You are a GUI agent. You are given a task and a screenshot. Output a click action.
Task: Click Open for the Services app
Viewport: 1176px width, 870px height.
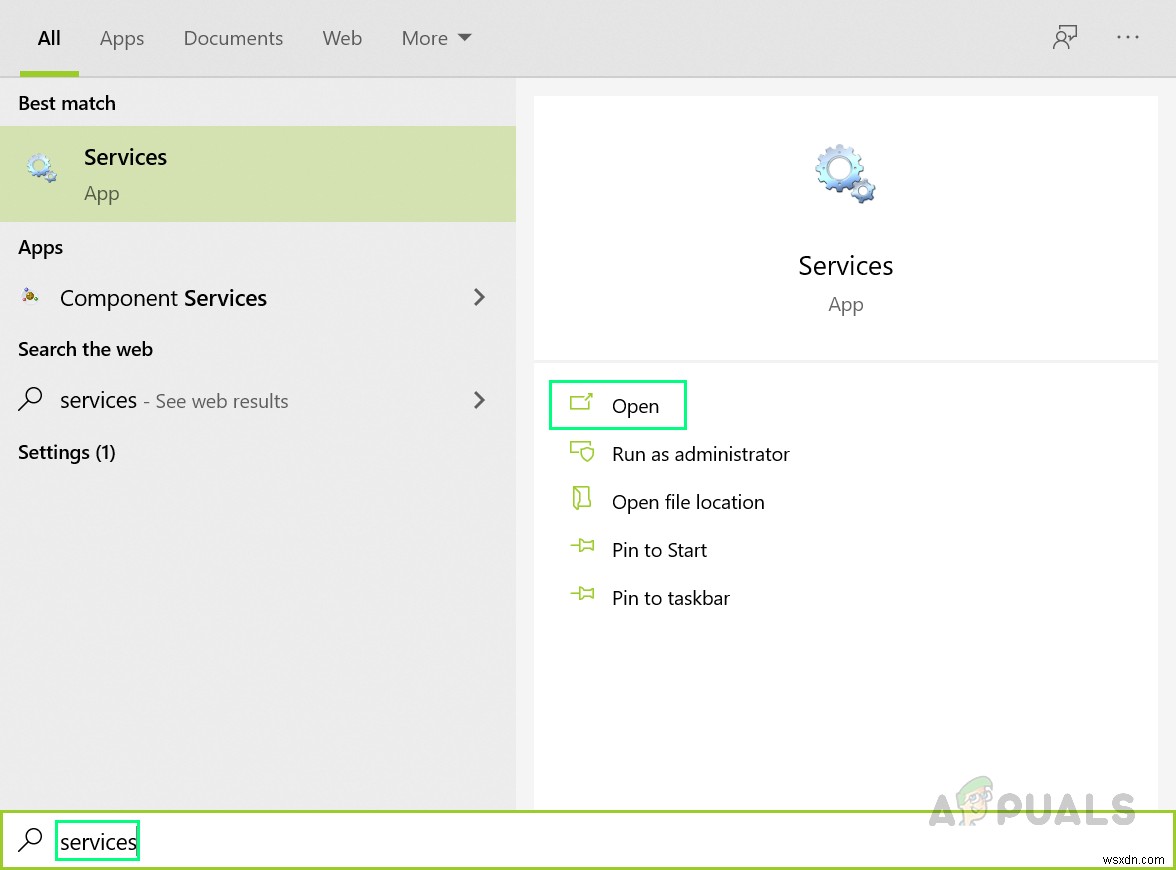(x=618, y=405)
